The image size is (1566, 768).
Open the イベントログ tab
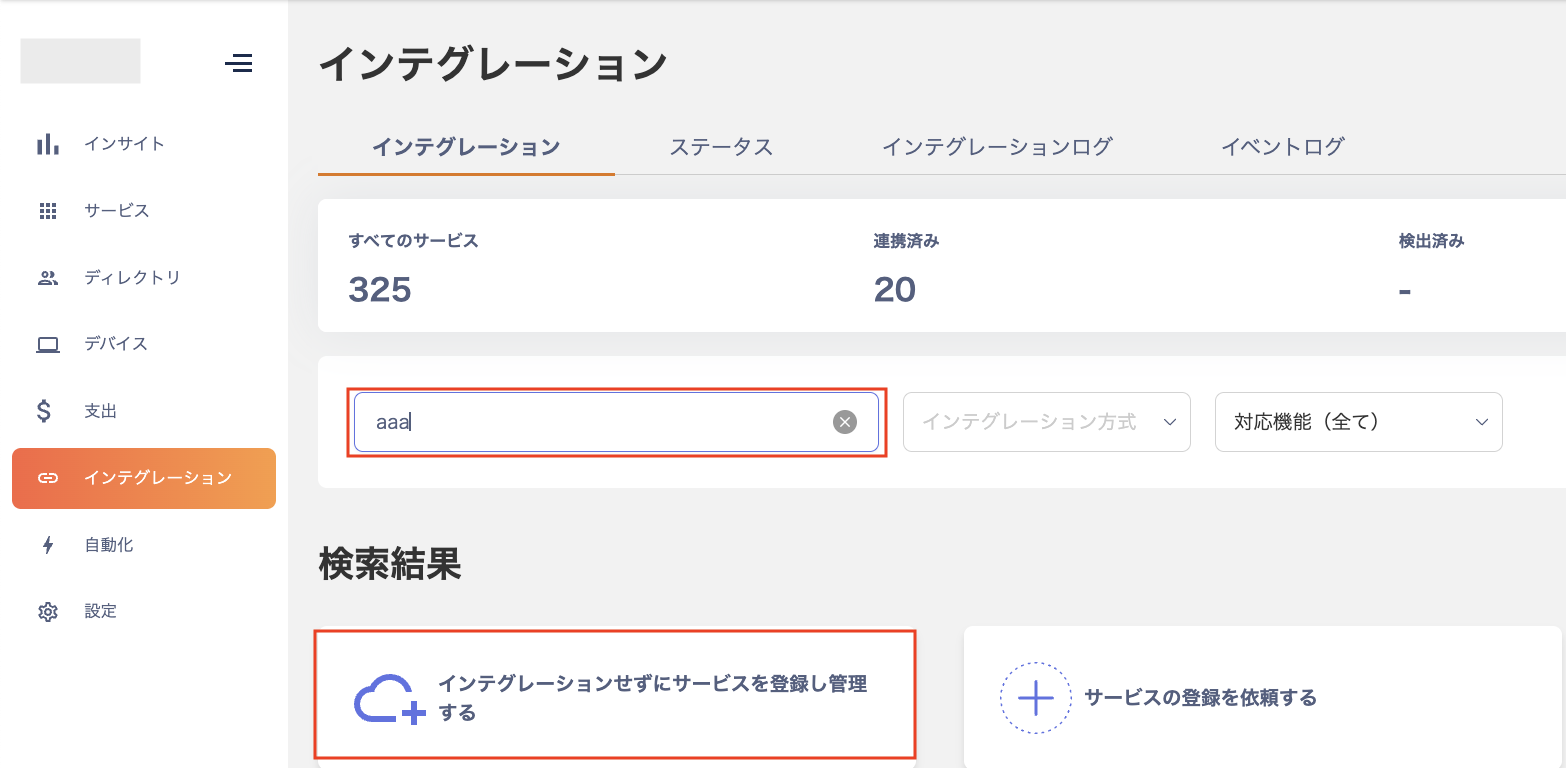(x=1282, y=147)
